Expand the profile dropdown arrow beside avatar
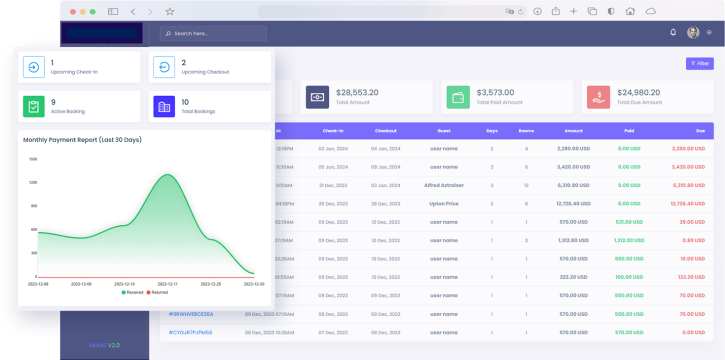 [709, 33]
